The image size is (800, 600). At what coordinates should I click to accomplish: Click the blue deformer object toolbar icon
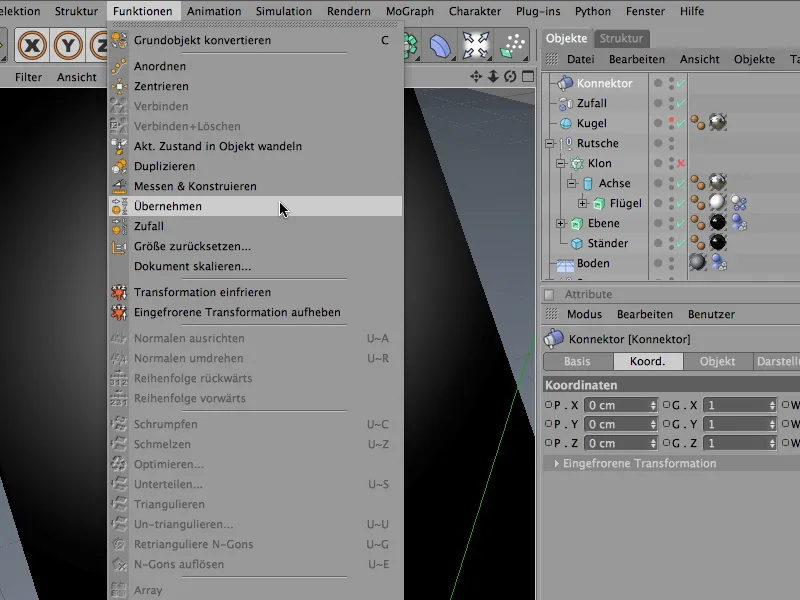440,45
